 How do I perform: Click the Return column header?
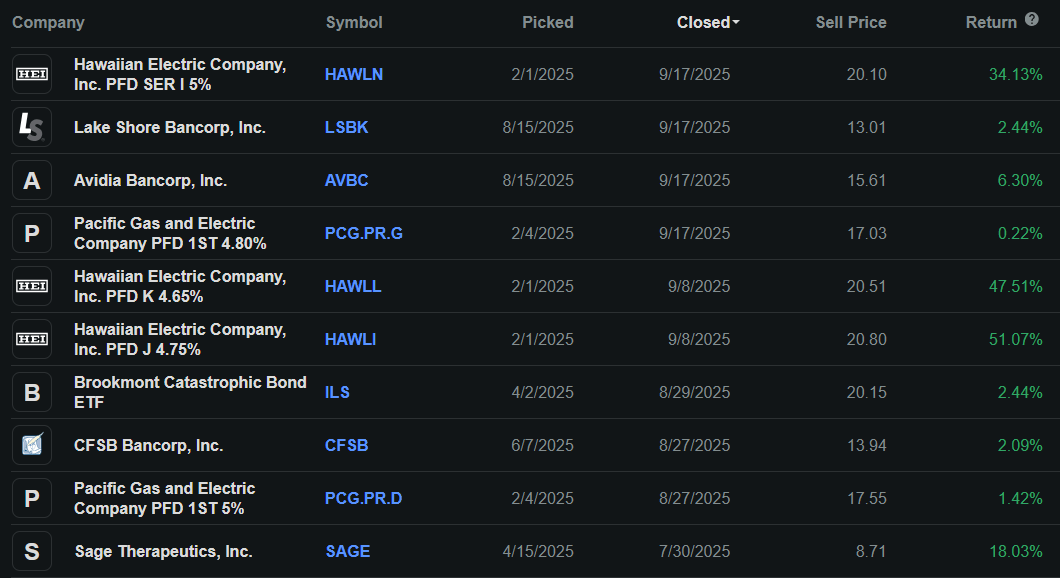point(990,22)
